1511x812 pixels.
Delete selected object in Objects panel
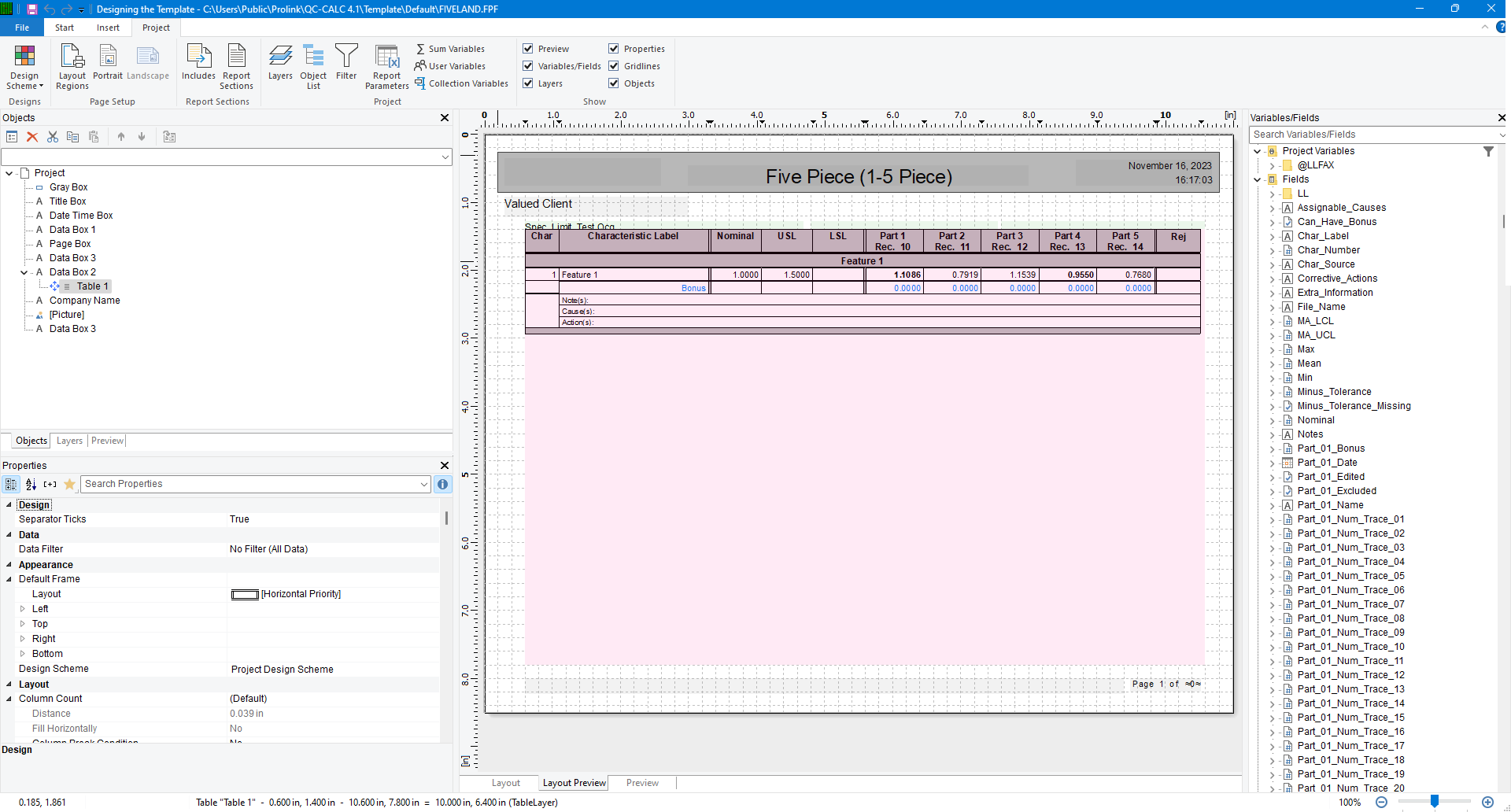coord(32,136)
